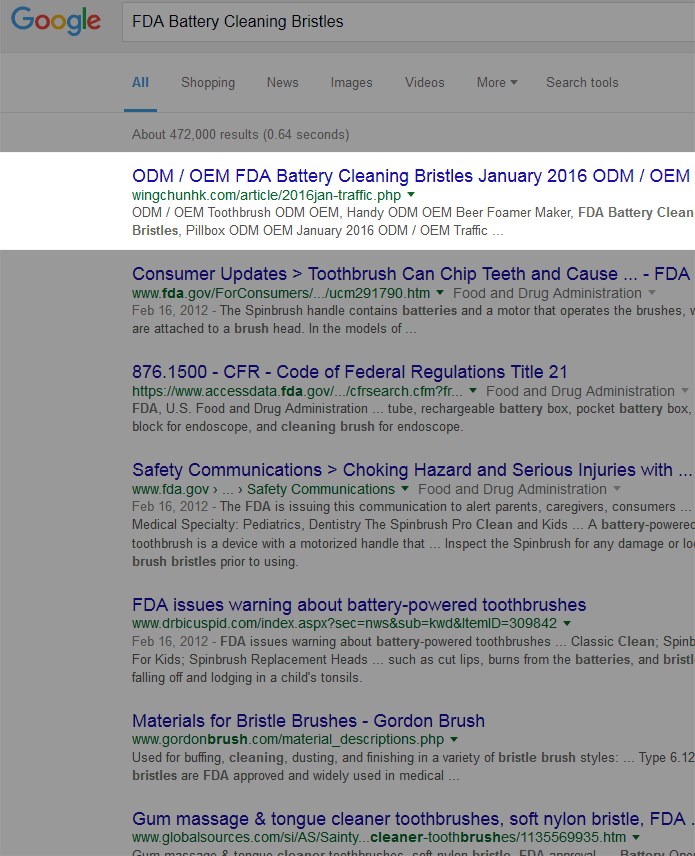Click Food and Drug Administration label under Safety Communications

click(512, 489)
